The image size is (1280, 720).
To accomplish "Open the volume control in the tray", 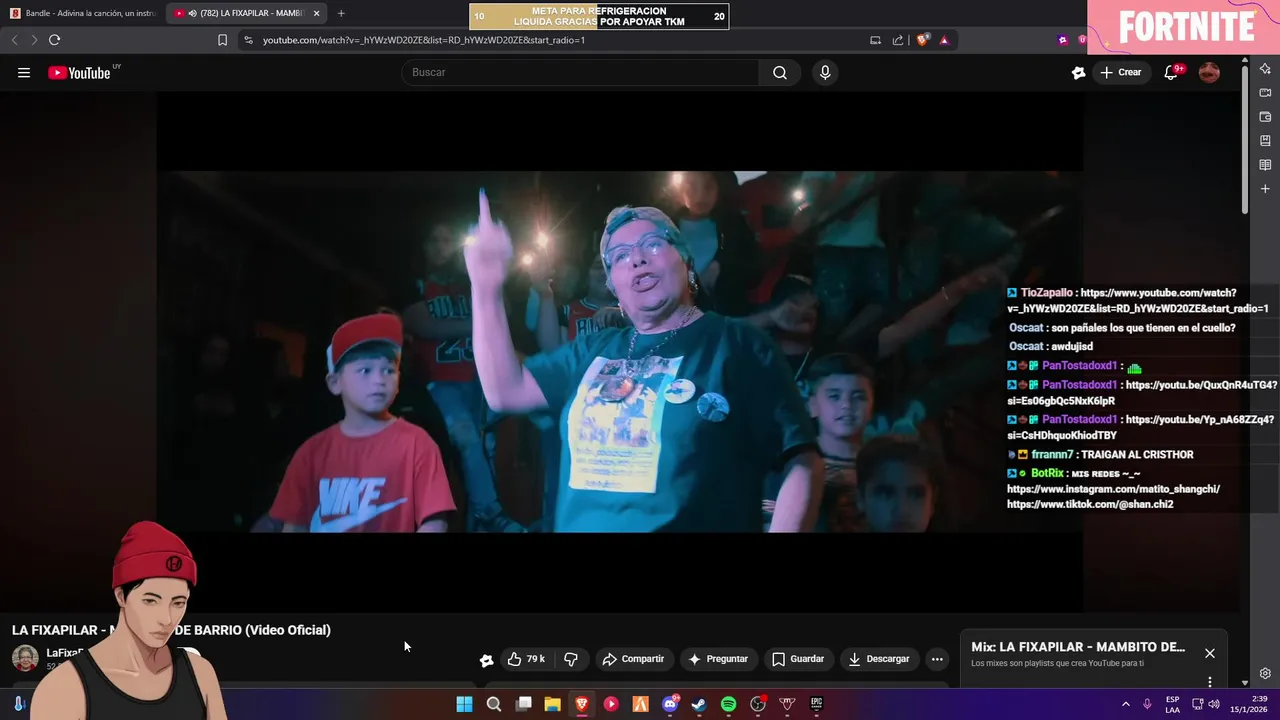I will [1214, 704].
